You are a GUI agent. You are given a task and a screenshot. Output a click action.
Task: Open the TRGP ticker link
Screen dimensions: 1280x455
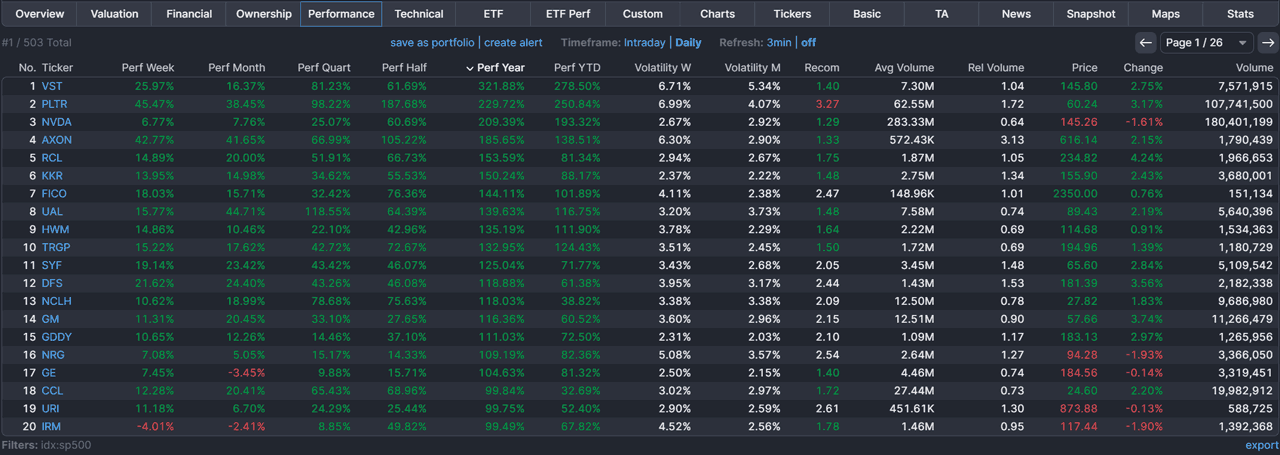(x=55, y=247)
